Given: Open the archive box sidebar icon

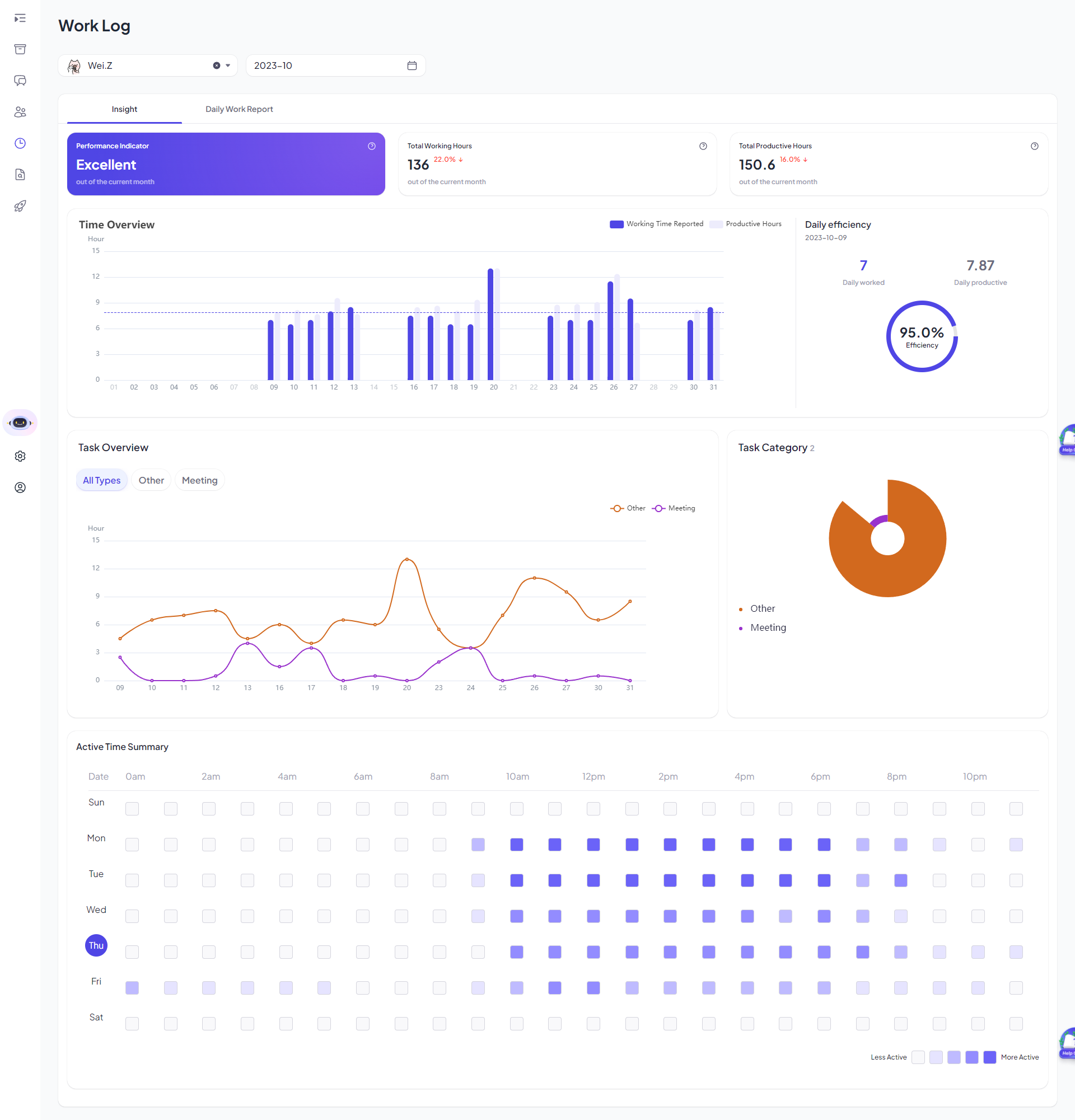Looking at the screenshot, I should (20, 49).
